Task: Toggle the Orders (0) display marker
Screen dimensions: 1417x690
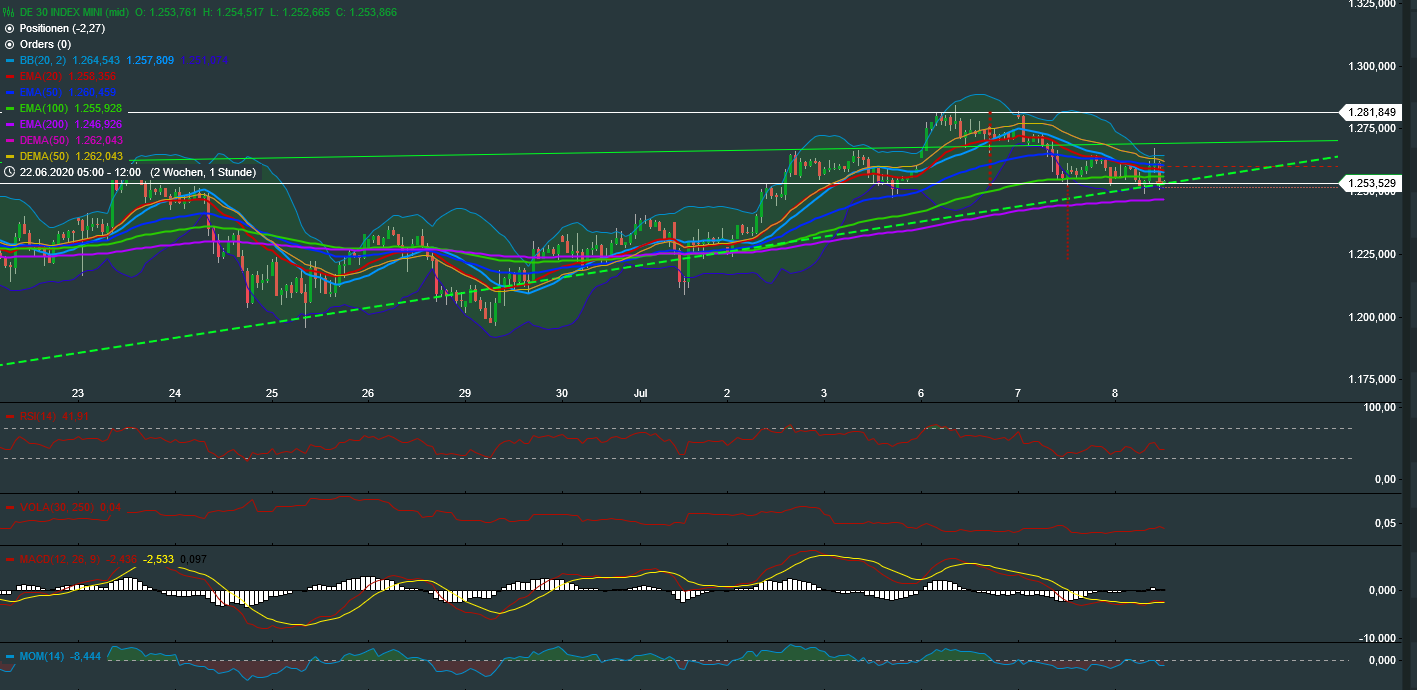Action: pos(9,44)
